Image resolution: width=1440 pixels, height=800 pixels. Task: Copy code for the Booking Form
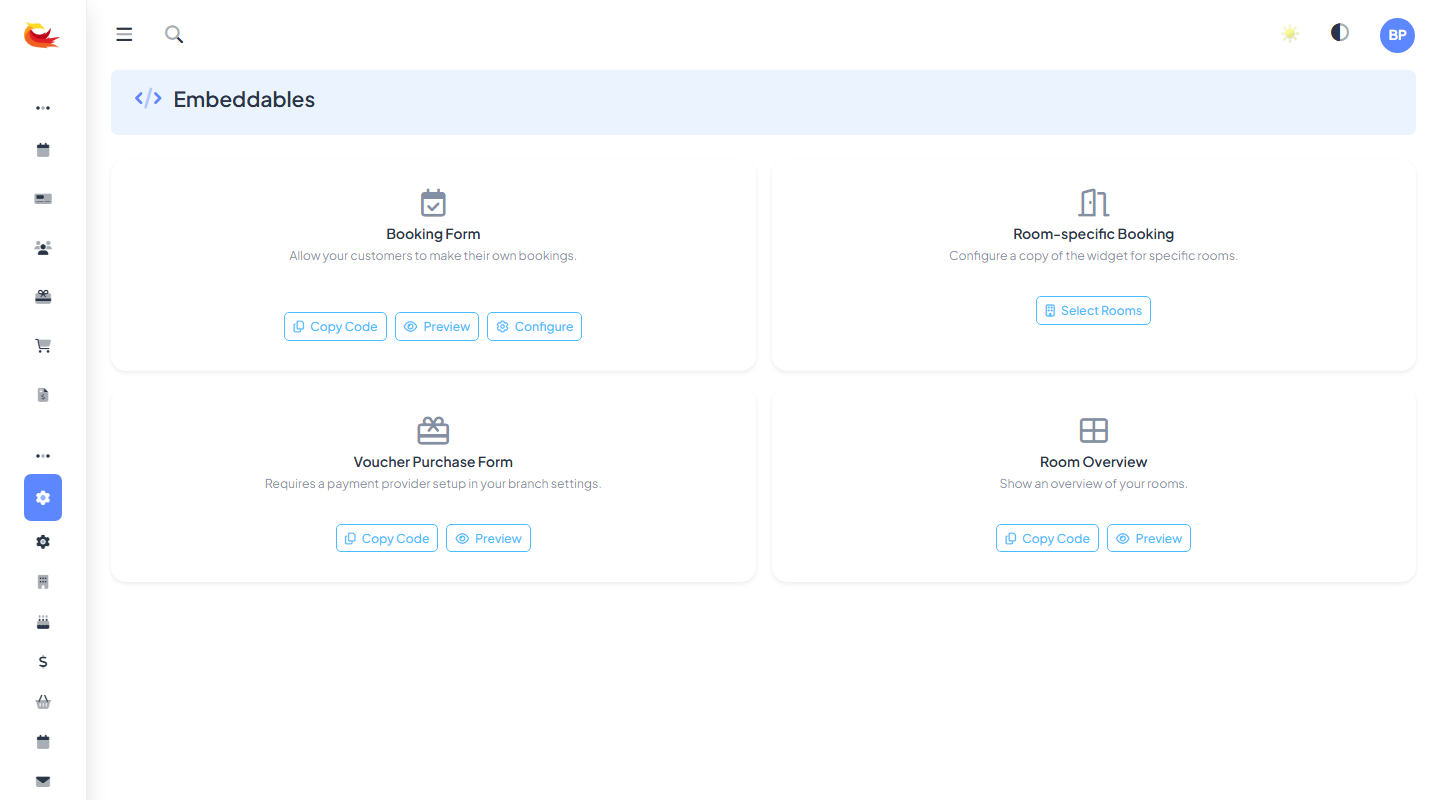(x=335, y=327)
